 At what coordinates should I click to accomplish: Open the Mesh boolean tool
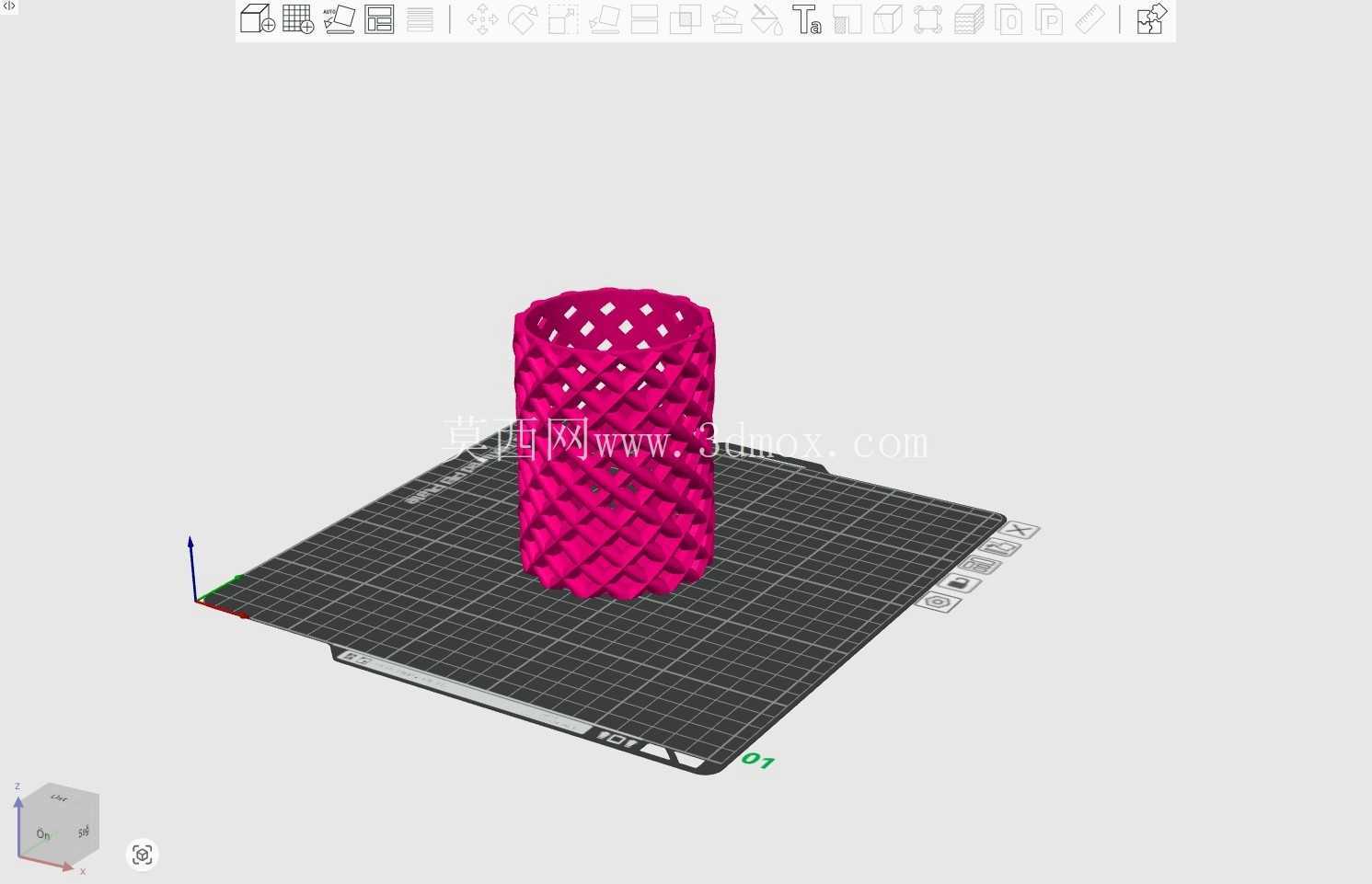pos(685,19)
